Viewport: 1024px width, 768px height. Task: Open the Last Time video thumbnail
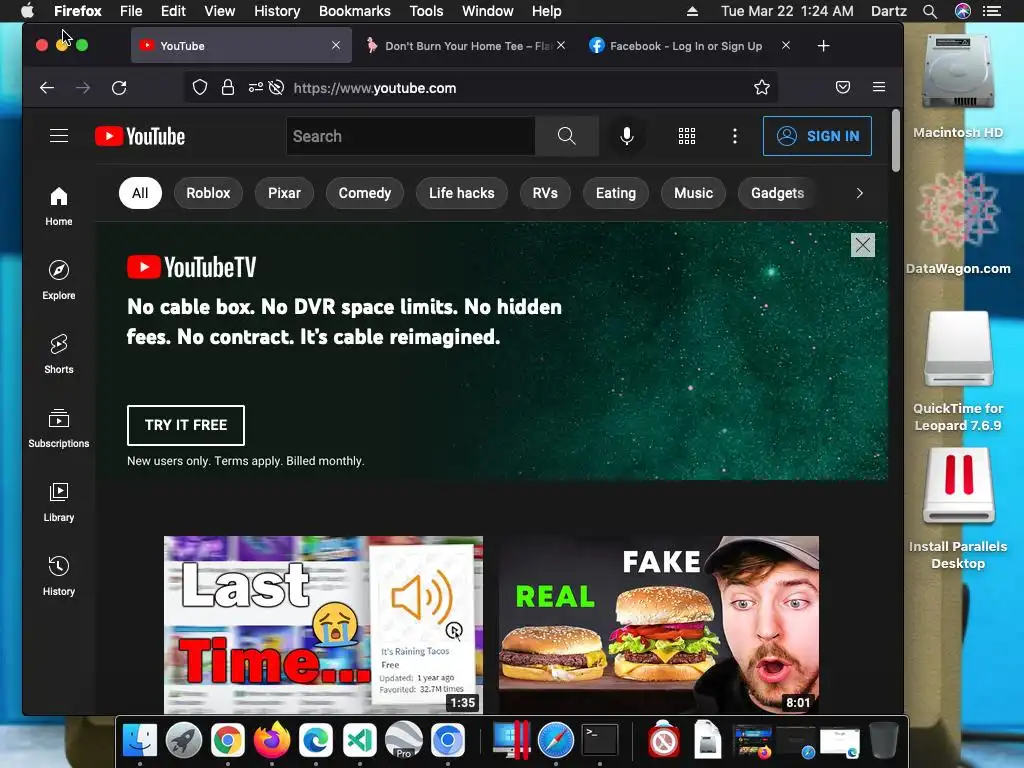pyautogui.click(x=323, y=625)
